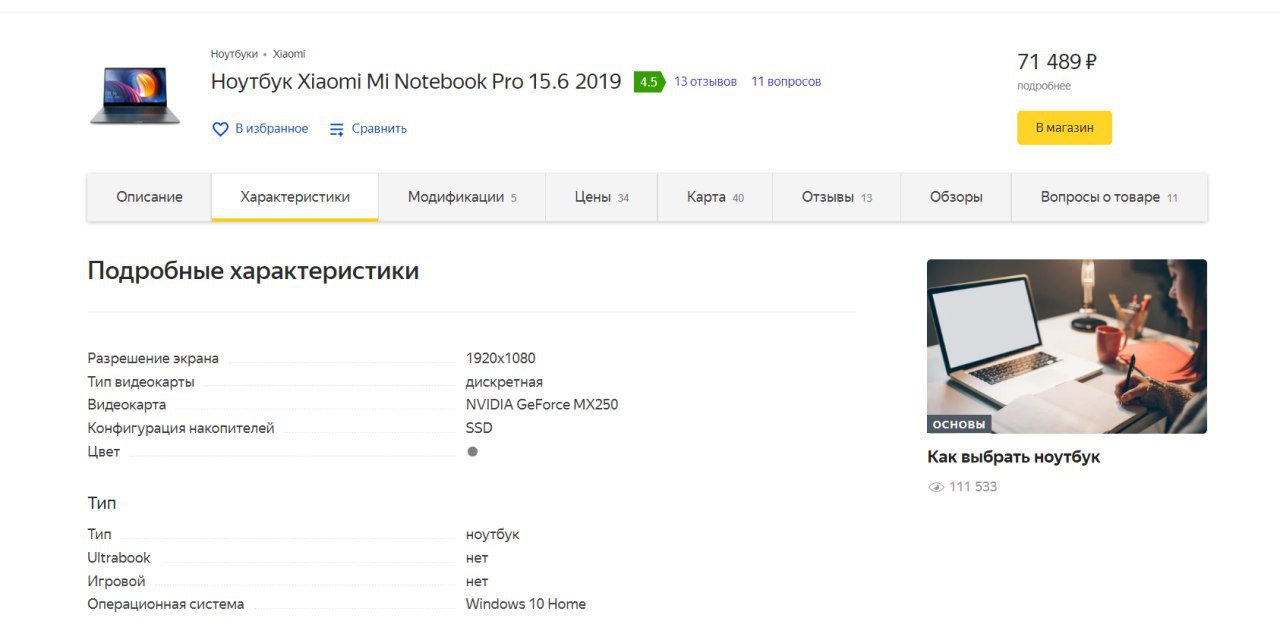Click the Xiaomi breadcrumb link
This screenshot has width=1280, height=643.
[x=289, y=54]
